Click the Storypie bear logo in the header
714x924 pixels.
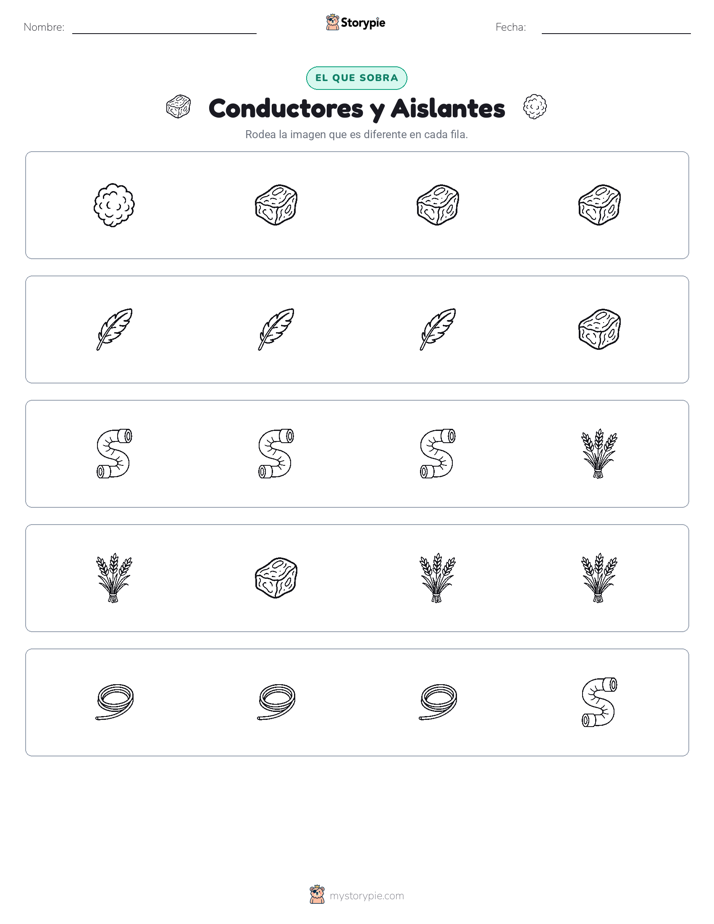click(332, 22)
